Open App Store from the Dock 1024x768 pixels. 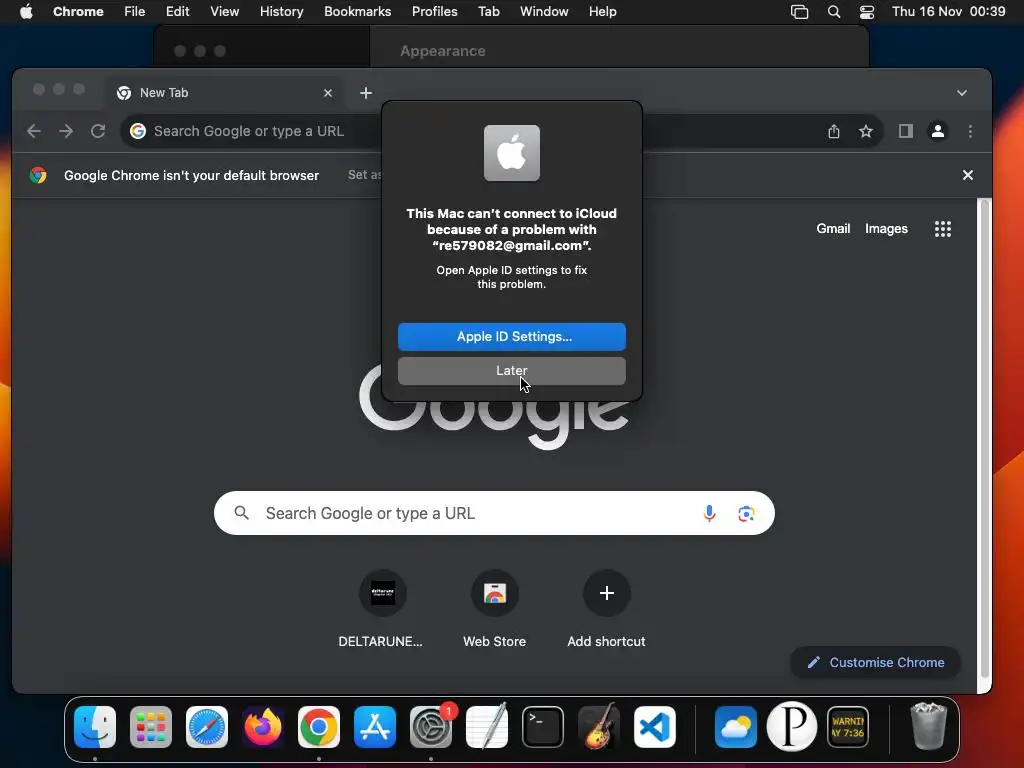pos(375,727)
